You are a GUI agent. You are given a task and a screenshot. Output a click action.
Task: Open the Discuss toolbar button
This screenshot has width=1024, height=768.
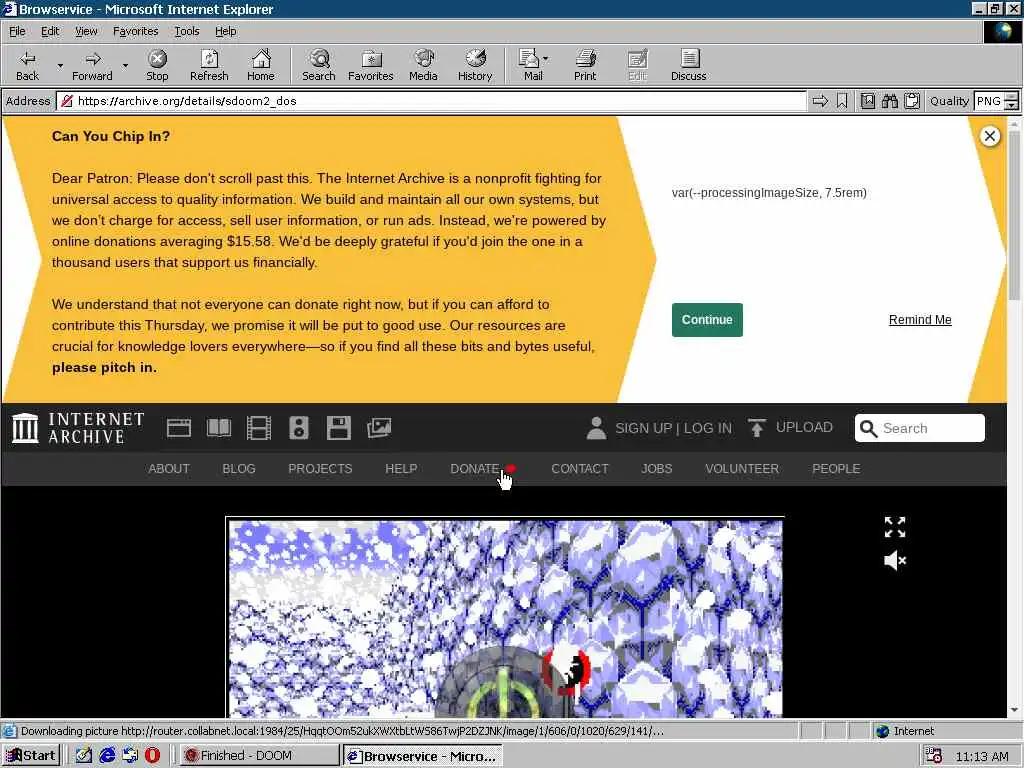click(x=688, y=65)
